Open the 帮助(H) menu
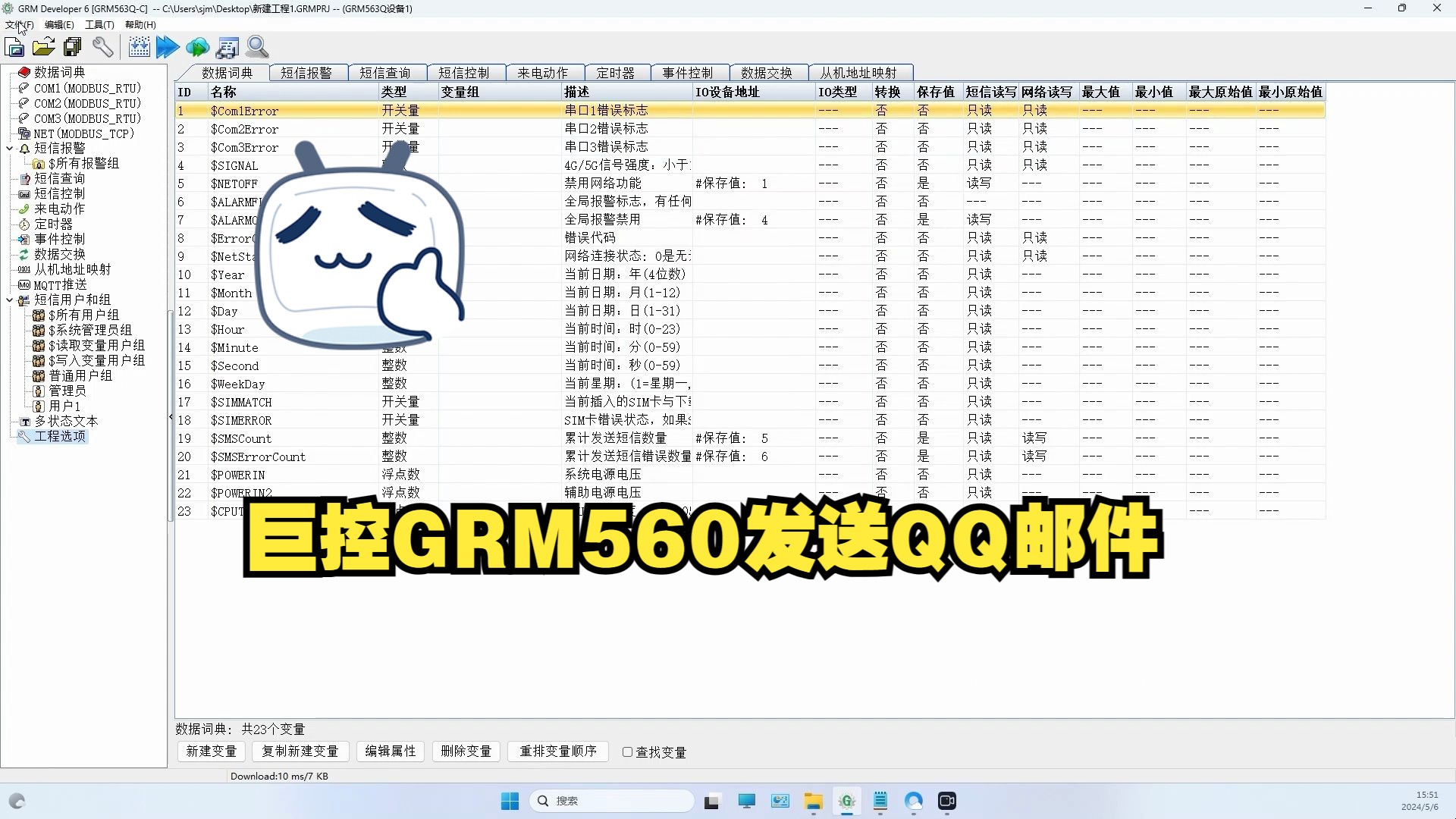 pos(140,24)
